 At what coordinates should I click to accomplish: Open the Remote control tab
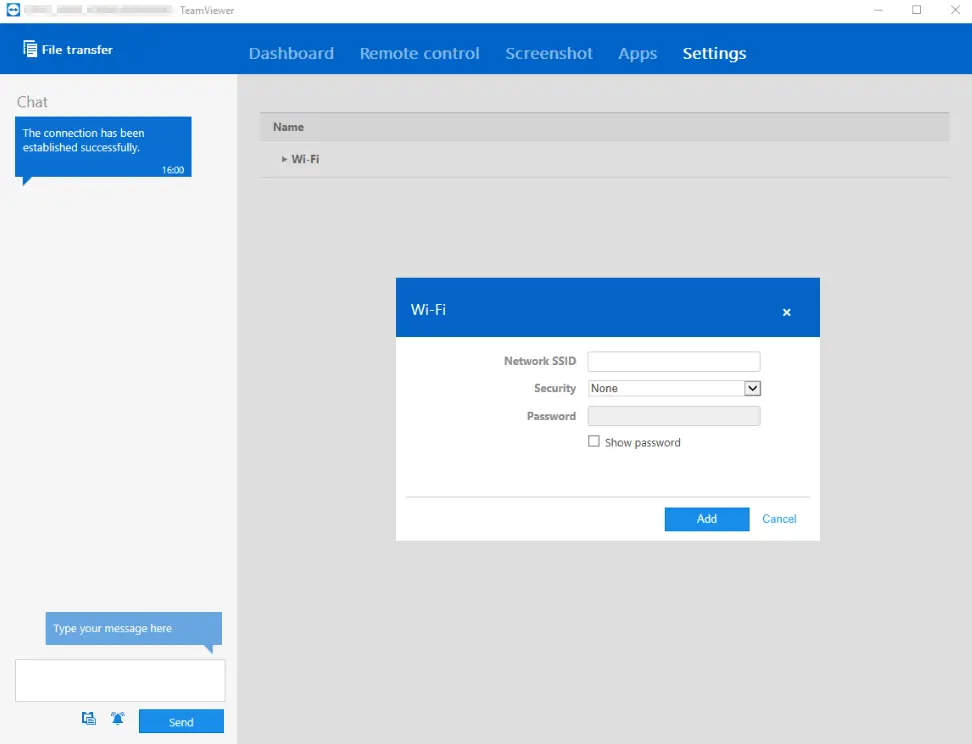point(420,53)
